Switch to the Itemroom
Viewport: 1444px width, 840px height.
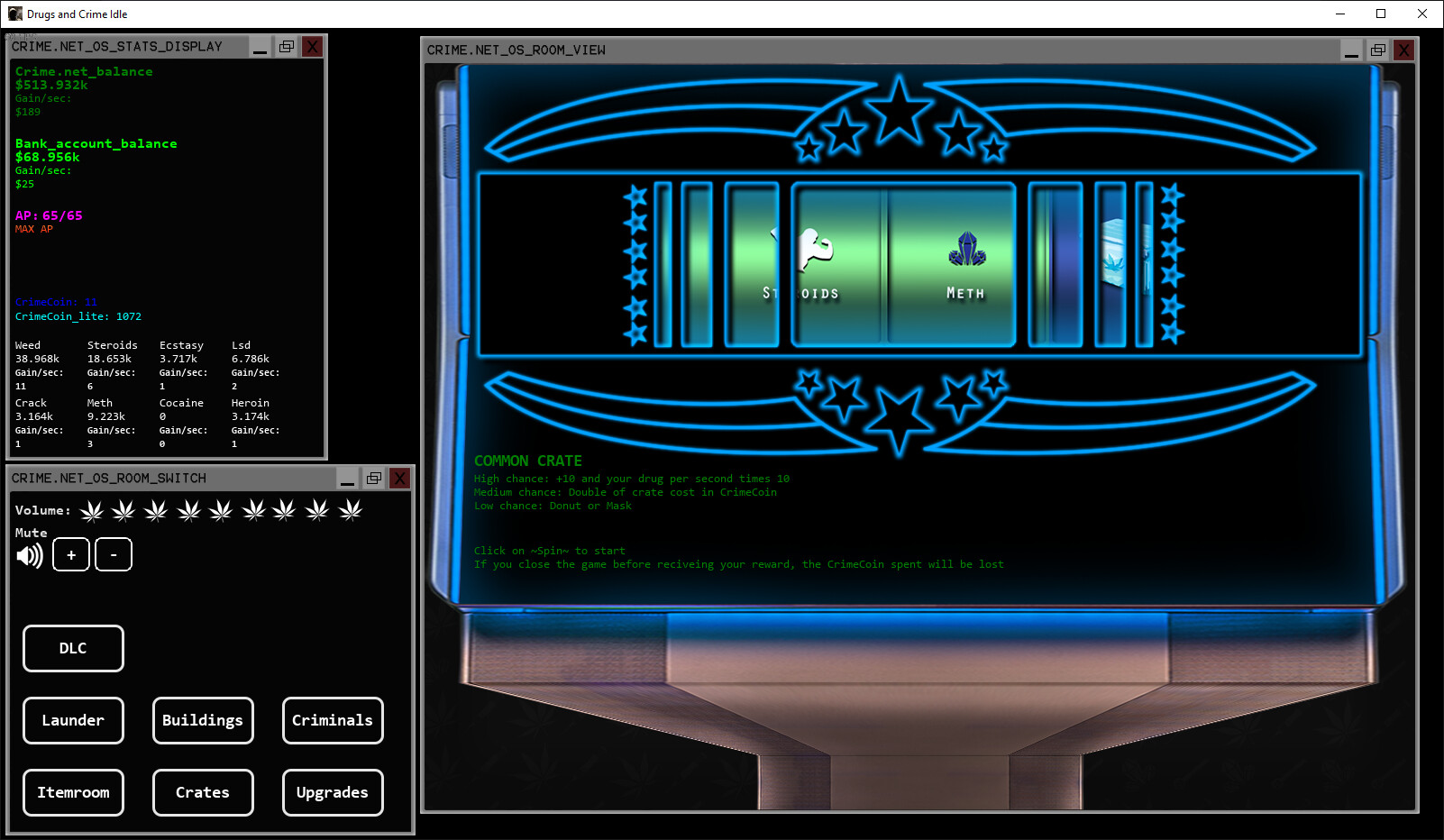point(73,792)
